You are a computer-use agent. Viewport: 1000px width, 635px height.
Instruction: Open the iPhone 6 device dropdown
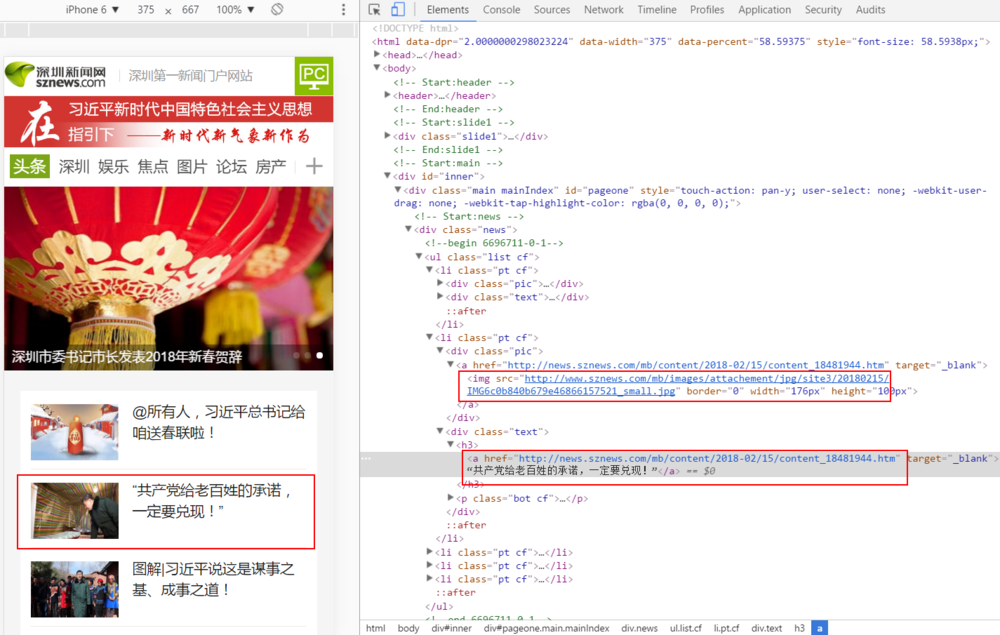tap(92, 10)
